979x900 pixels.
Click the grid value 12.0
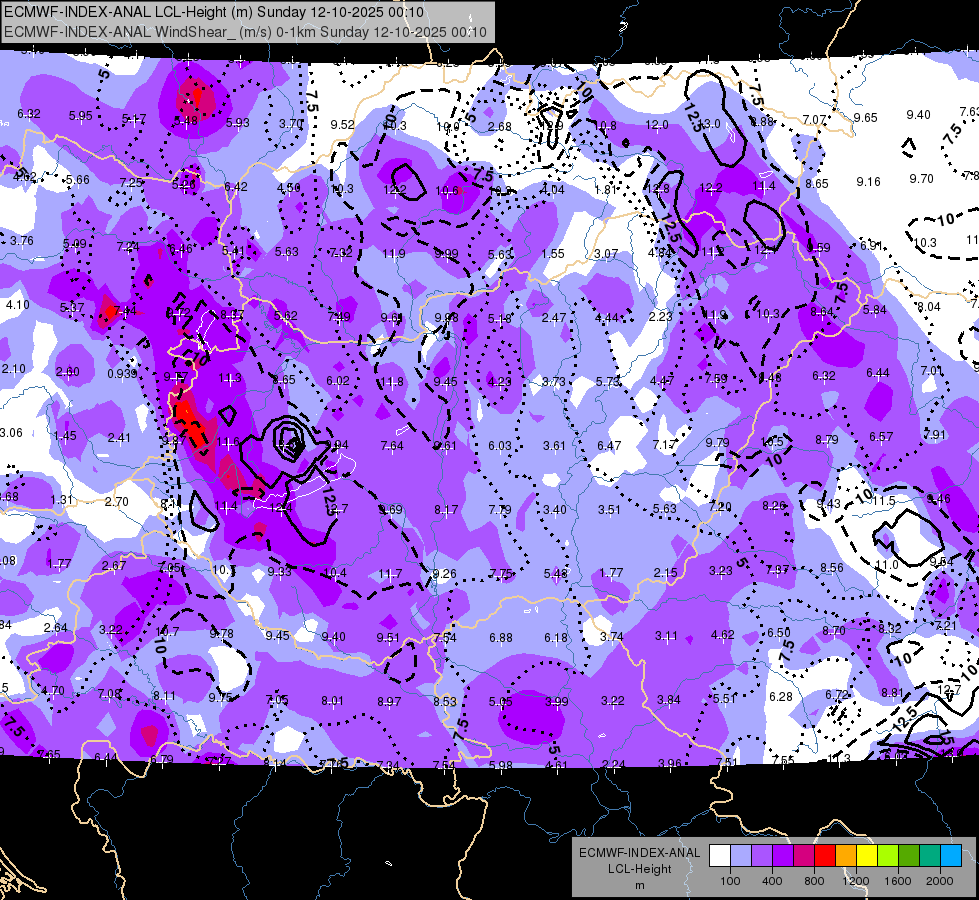(x=657, y=125)
